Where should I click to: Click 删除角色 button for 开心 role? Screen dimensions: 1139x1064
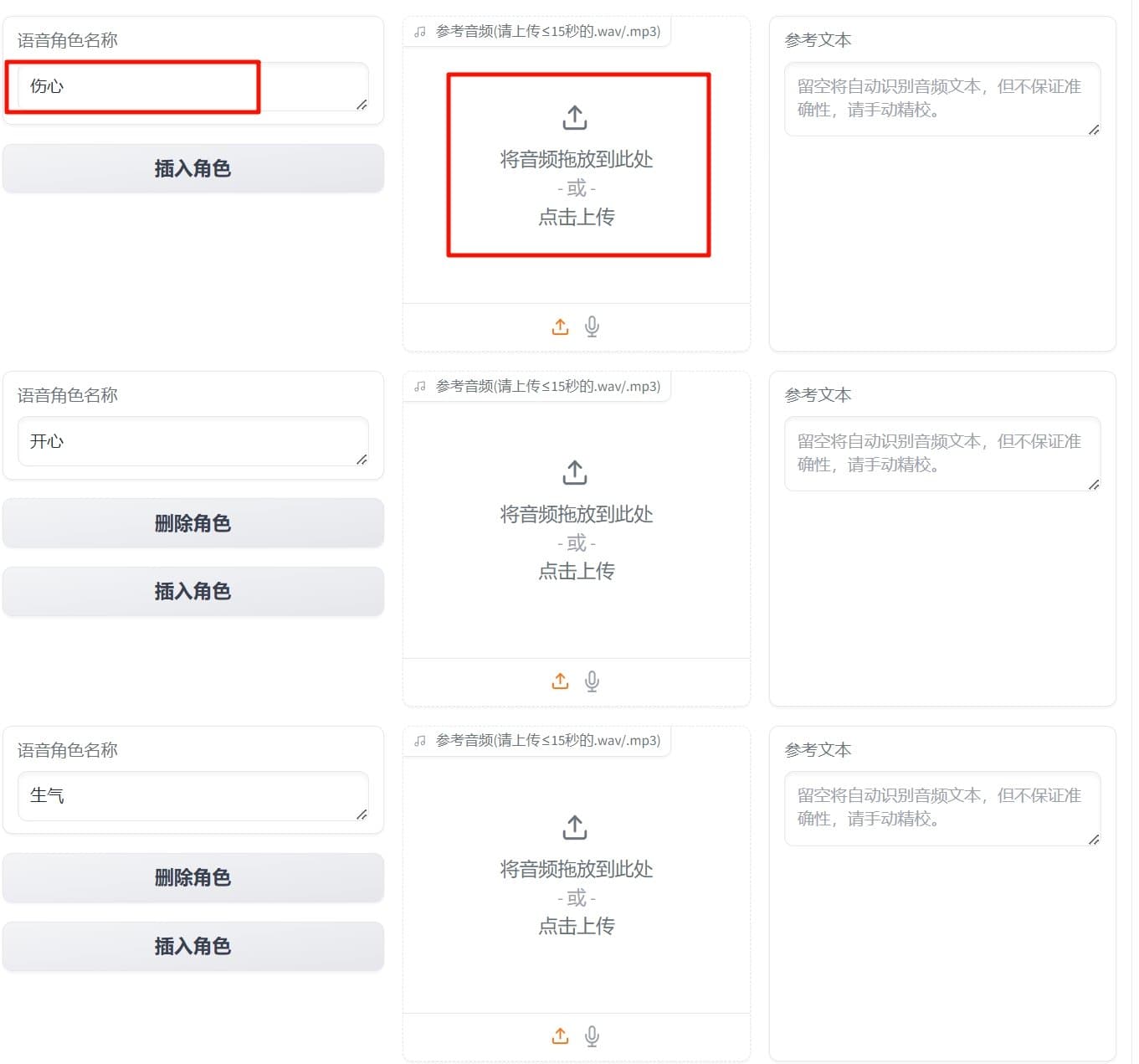[193, 522]
